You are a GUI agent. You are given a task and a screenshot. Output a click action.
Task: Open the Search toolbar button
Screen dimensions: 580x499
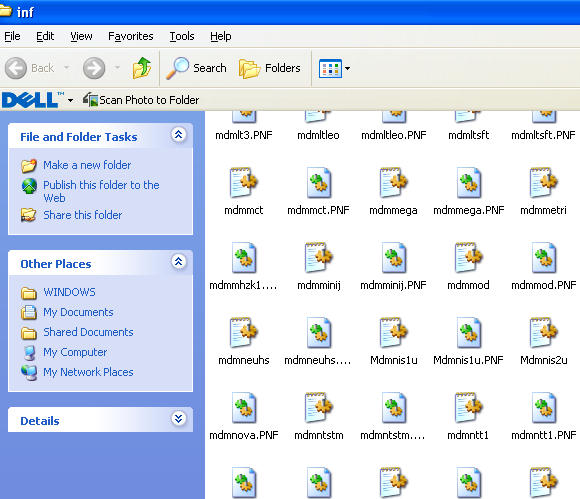(x=196, y=68)
